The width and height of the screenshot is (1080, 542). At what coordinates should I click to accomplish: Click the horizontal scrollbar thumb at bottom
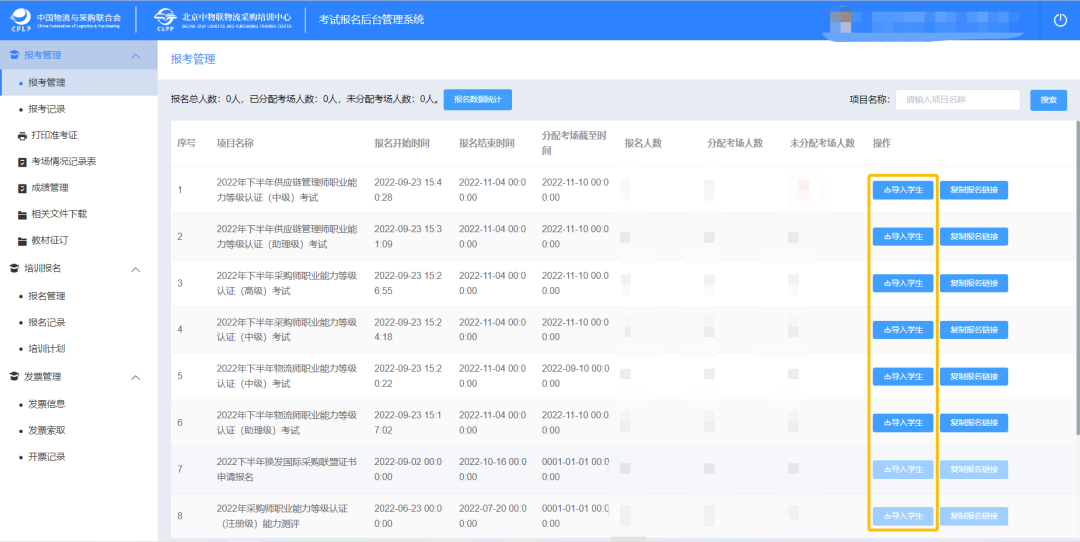tap(629, 539)
